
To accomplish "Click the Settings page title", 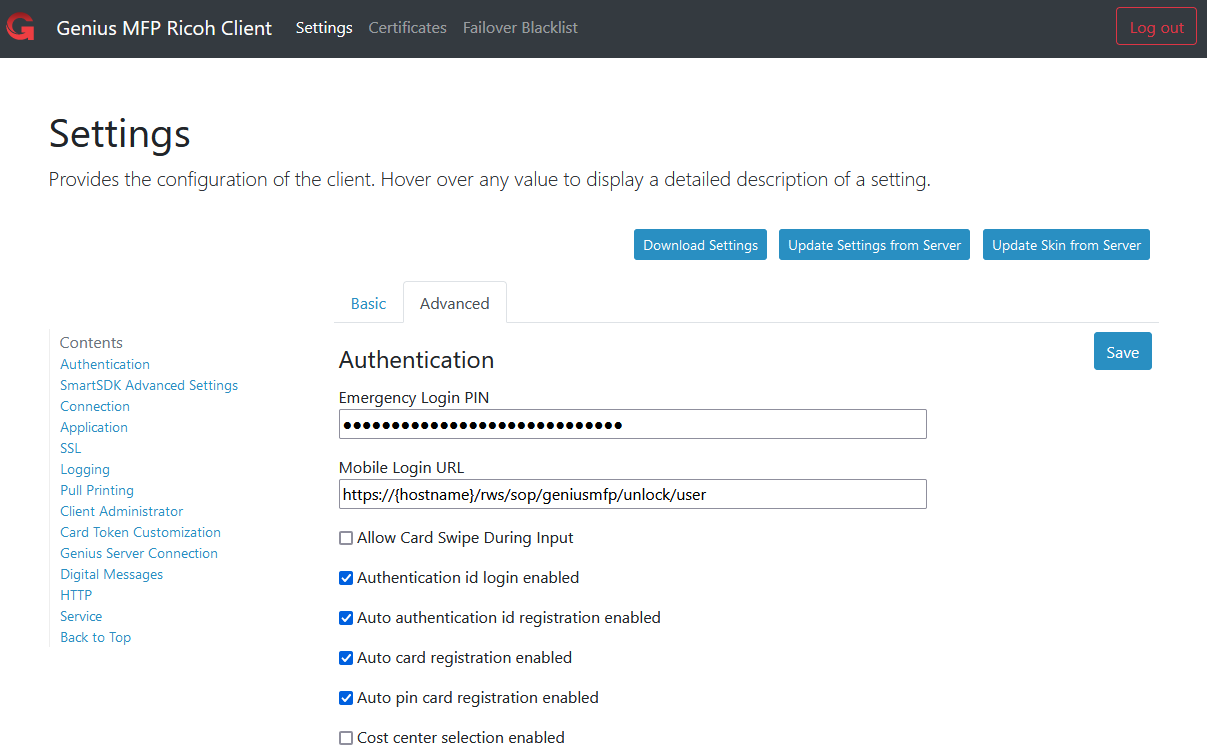I will coord(119,134).
